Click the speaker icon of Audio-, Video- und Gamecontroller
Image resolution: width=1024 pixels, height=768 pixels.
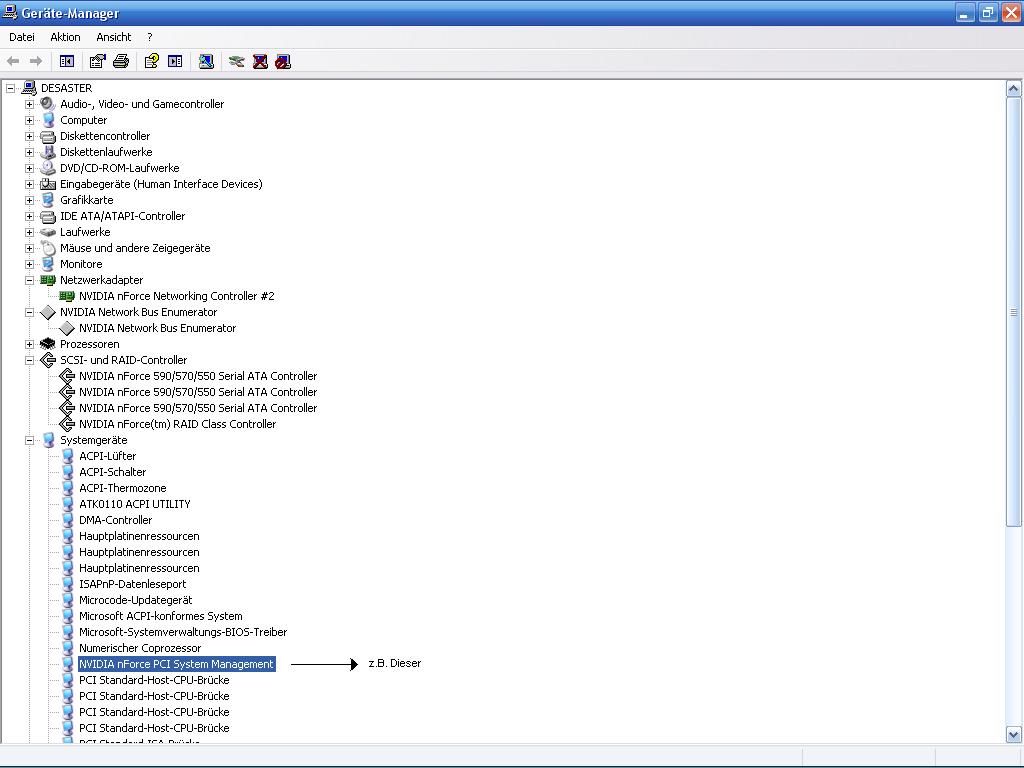coord(48,104)
